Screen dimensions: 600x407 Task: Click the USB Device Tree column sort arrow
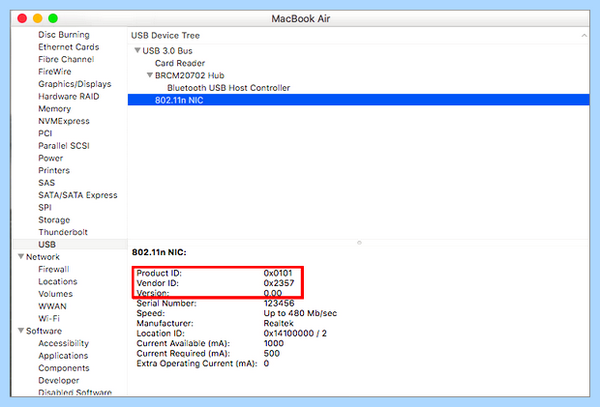coord(584,35)
